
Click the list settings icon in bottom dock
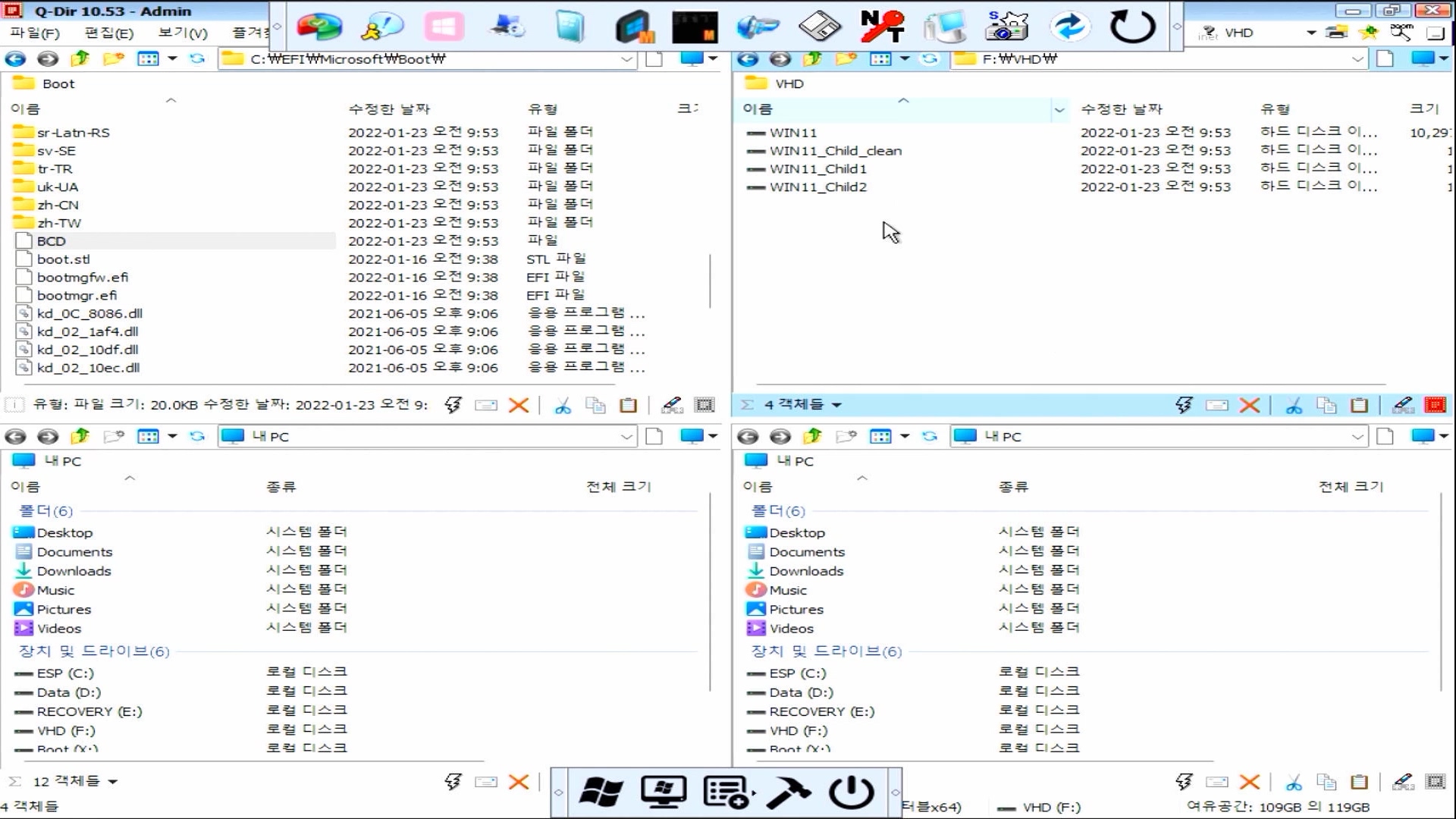click(727, 792)
